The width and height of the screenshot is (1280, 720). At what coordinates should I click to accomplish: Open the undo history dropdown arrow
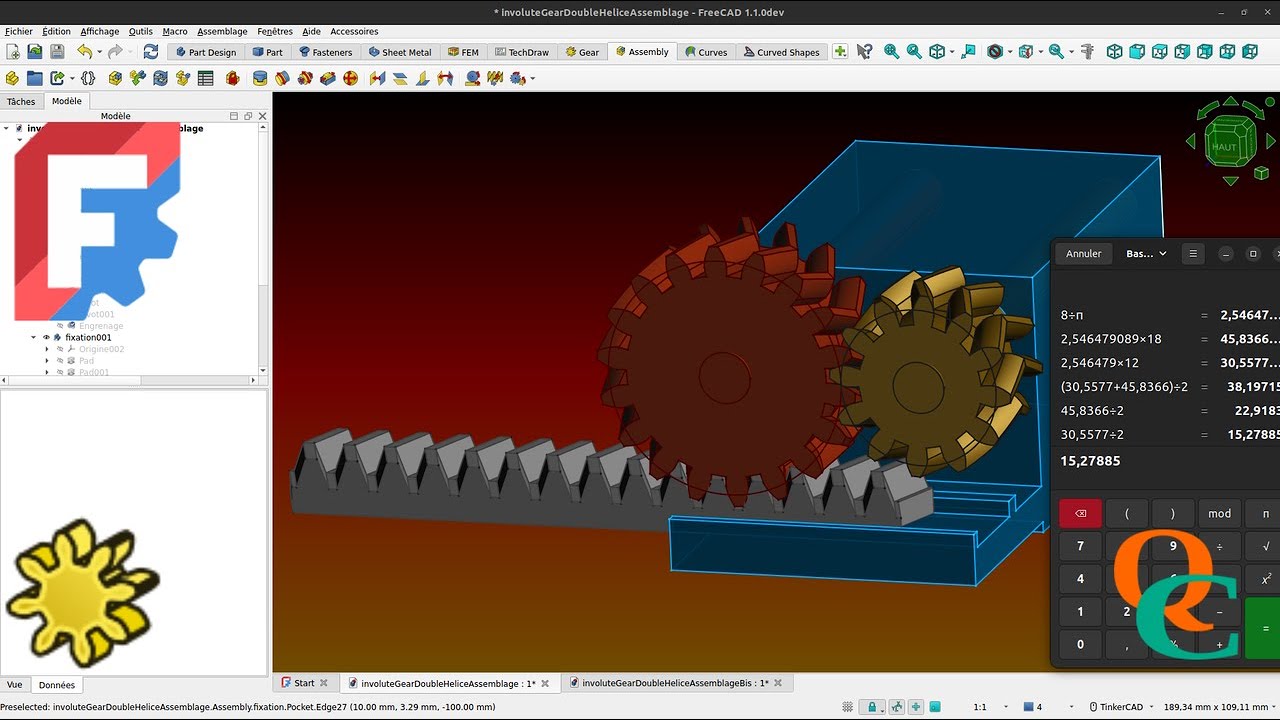[x=99, y=52]
